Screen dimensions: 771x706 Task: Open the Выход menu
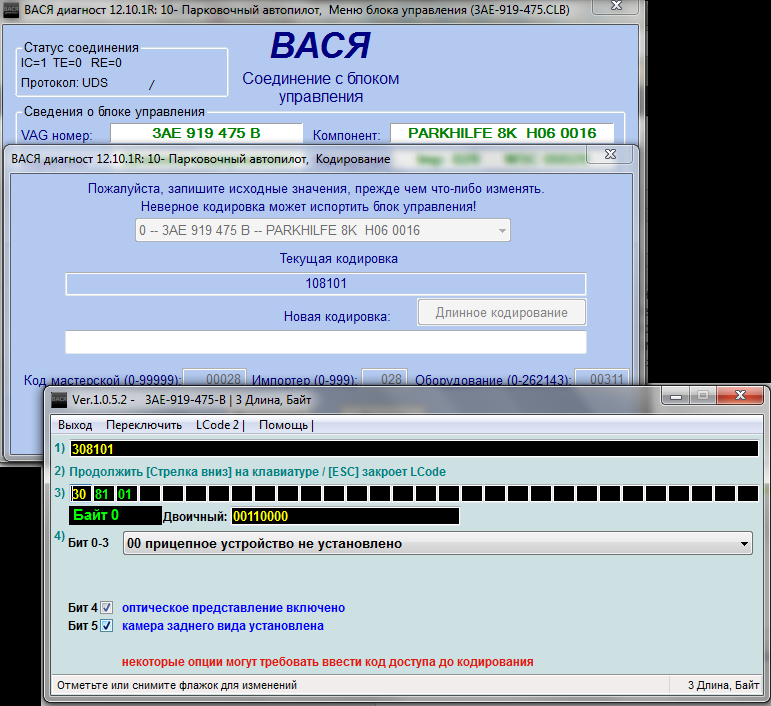(x=75, y=425)
